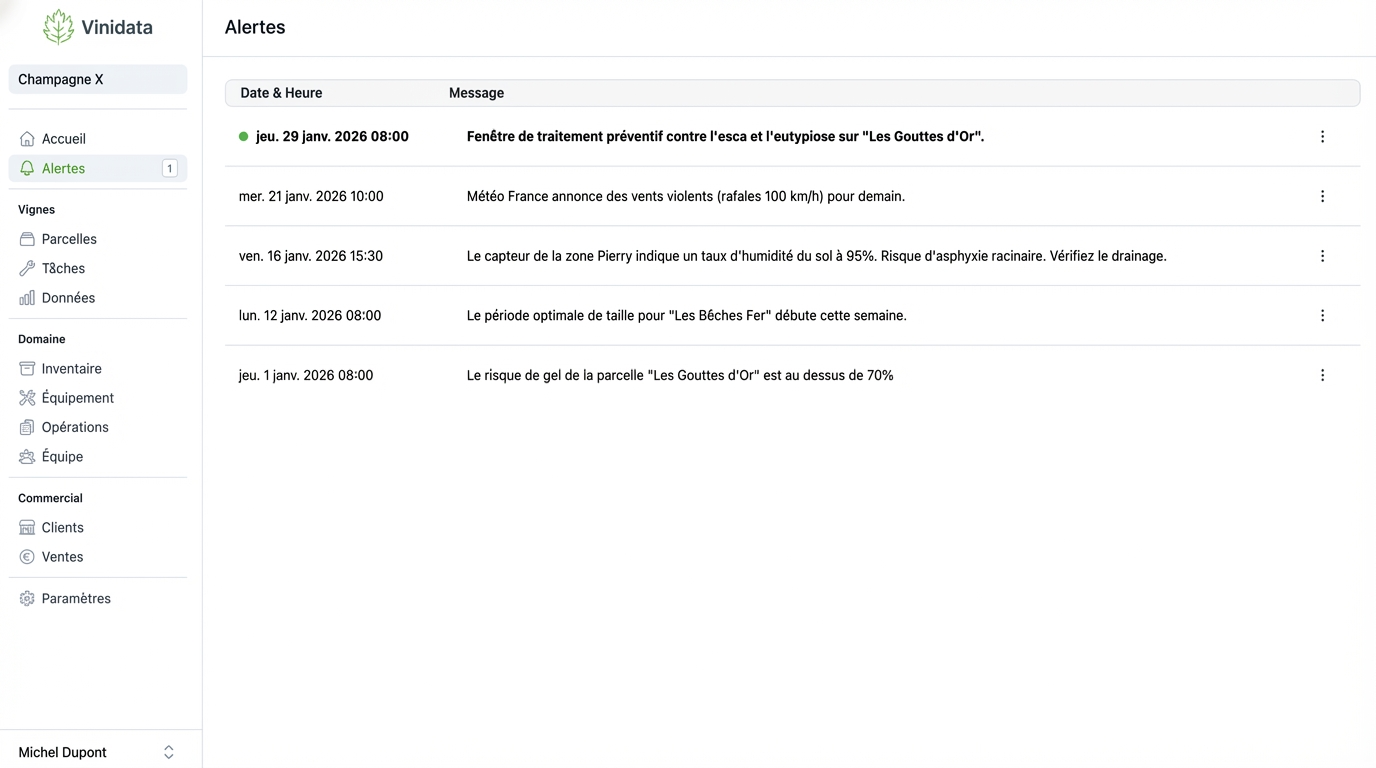Viewport: 1376px width, 768px height.
Task: Open the Accueil home icon
Action: coord(26,138)
